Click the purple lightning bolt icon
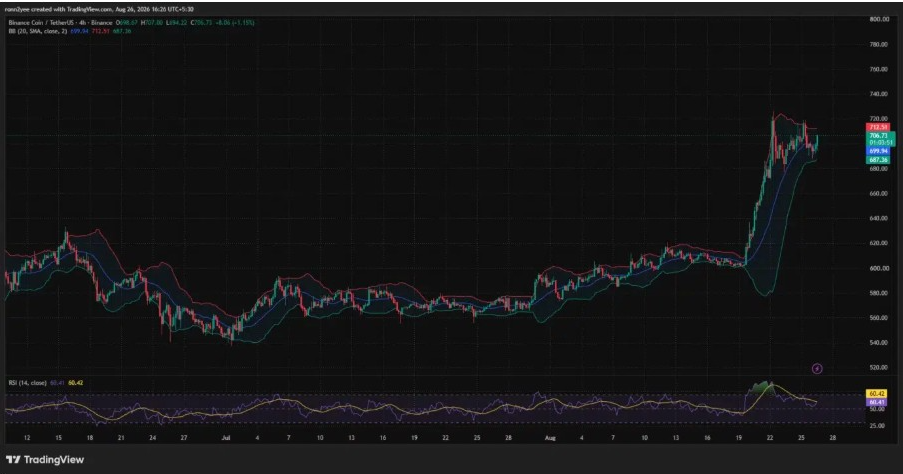 click(x=817, y=369)
